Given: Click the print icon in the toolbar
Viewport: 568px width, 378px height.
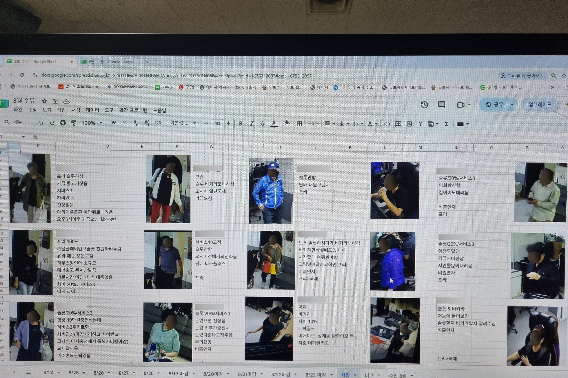Looking at the screenshot, I should point(63,123).
